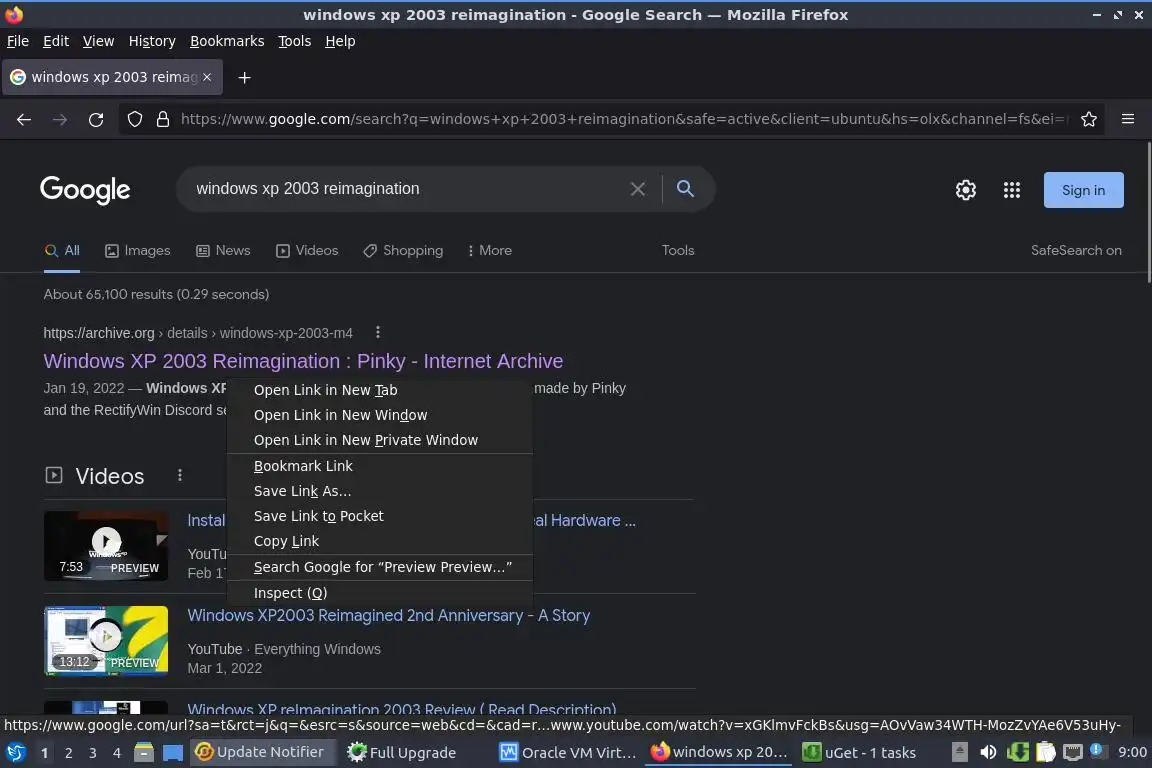Choose Open Link in New Window
Viewport: 1152px width, 768px height.
click(380, 415)
